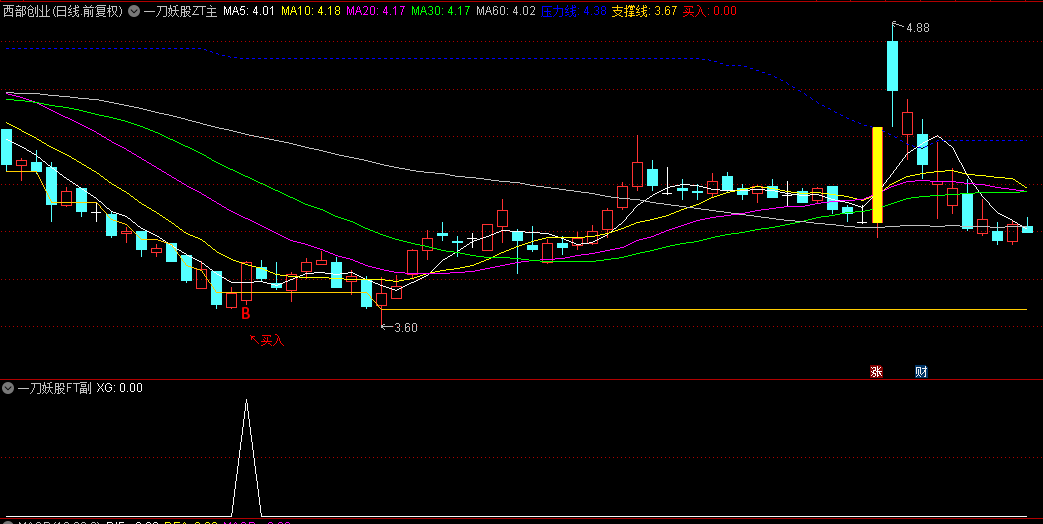Click the blue 压力线: 4.38 legend

pyautogui.click(x=573, y=11)
